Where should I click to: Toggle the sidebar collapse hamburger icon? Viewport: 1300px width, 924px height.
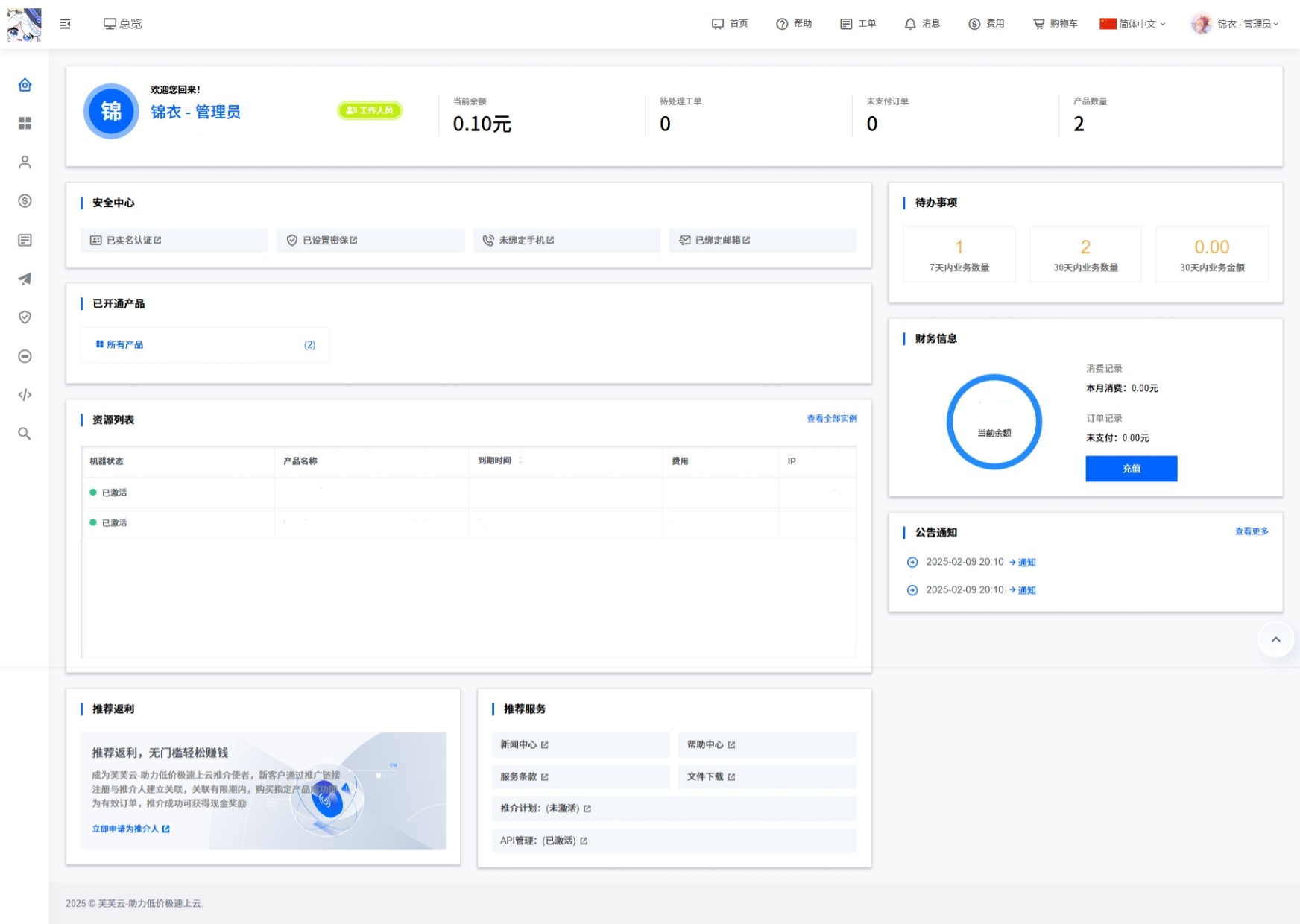tap(66, 24)
